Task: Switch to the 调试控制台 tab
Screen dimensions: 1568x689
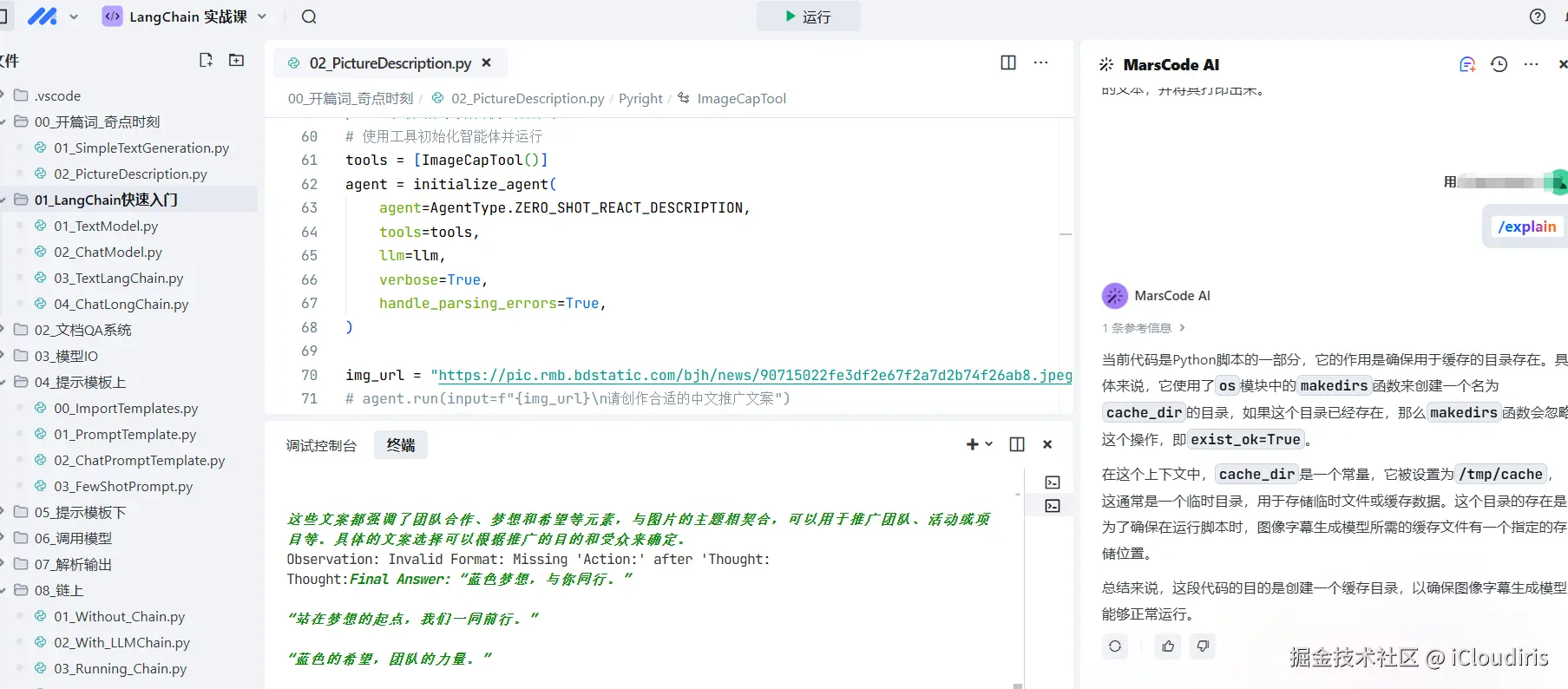Action: [x=321, y=445]
